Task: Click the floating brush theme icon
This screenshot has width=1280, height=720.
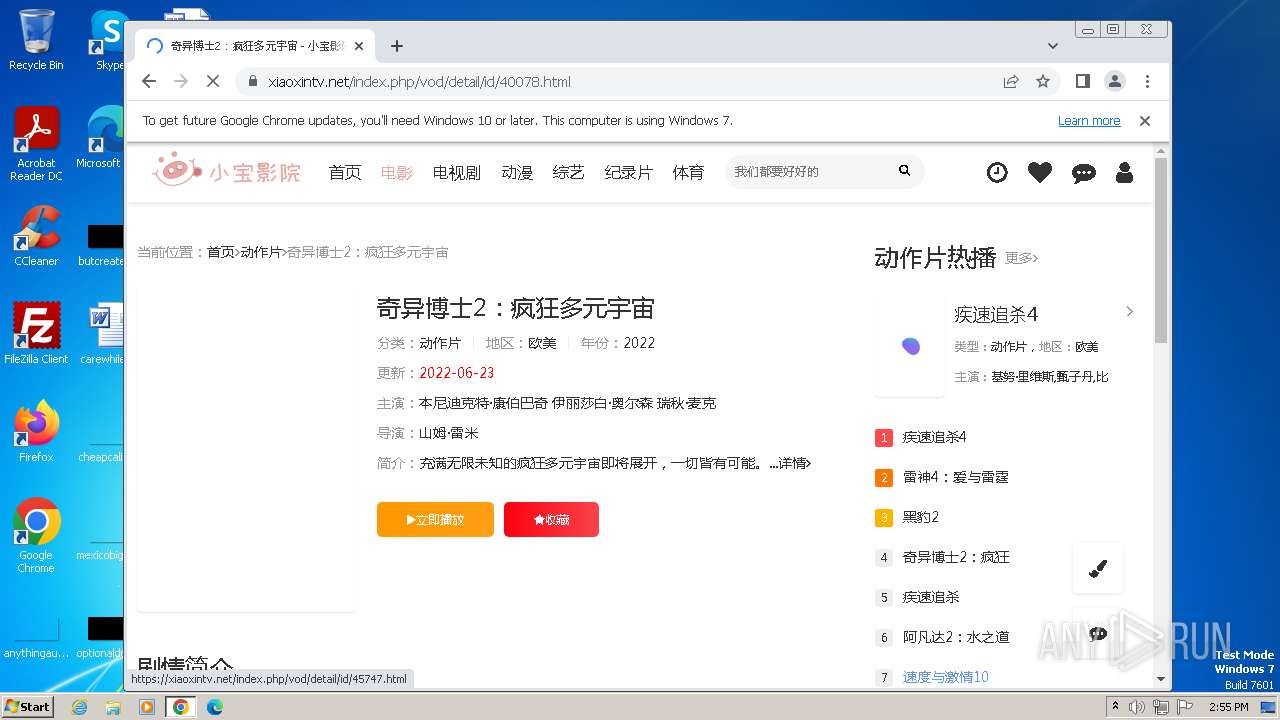Action: click(1098, 568)
